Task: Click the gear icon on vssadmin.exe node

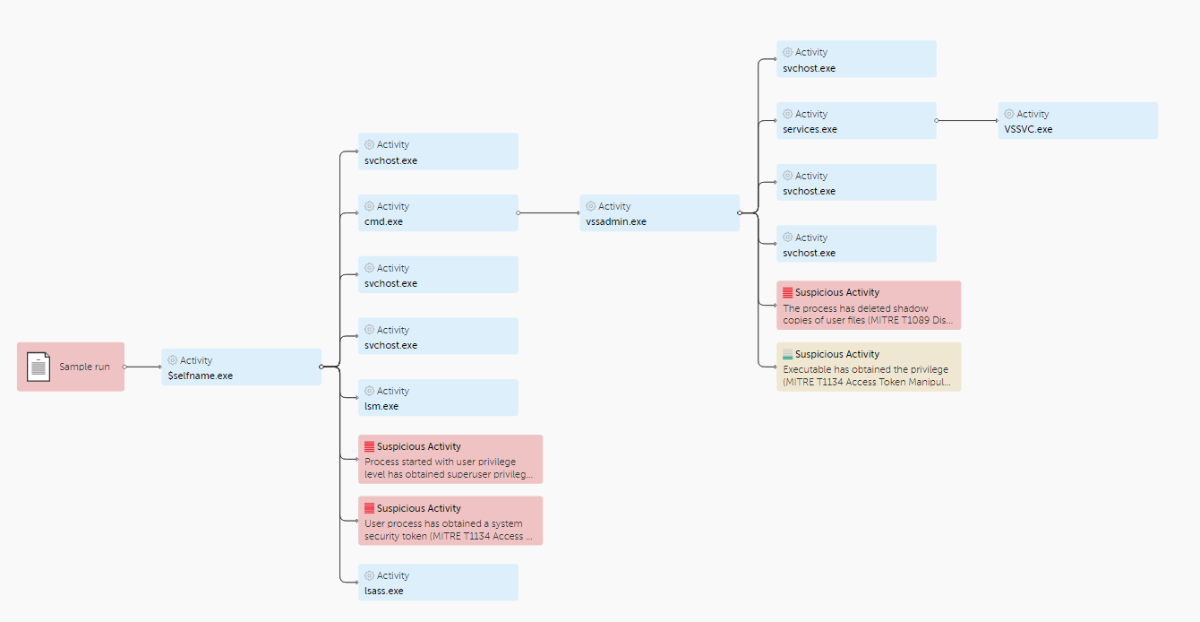Action: [590, 206]
